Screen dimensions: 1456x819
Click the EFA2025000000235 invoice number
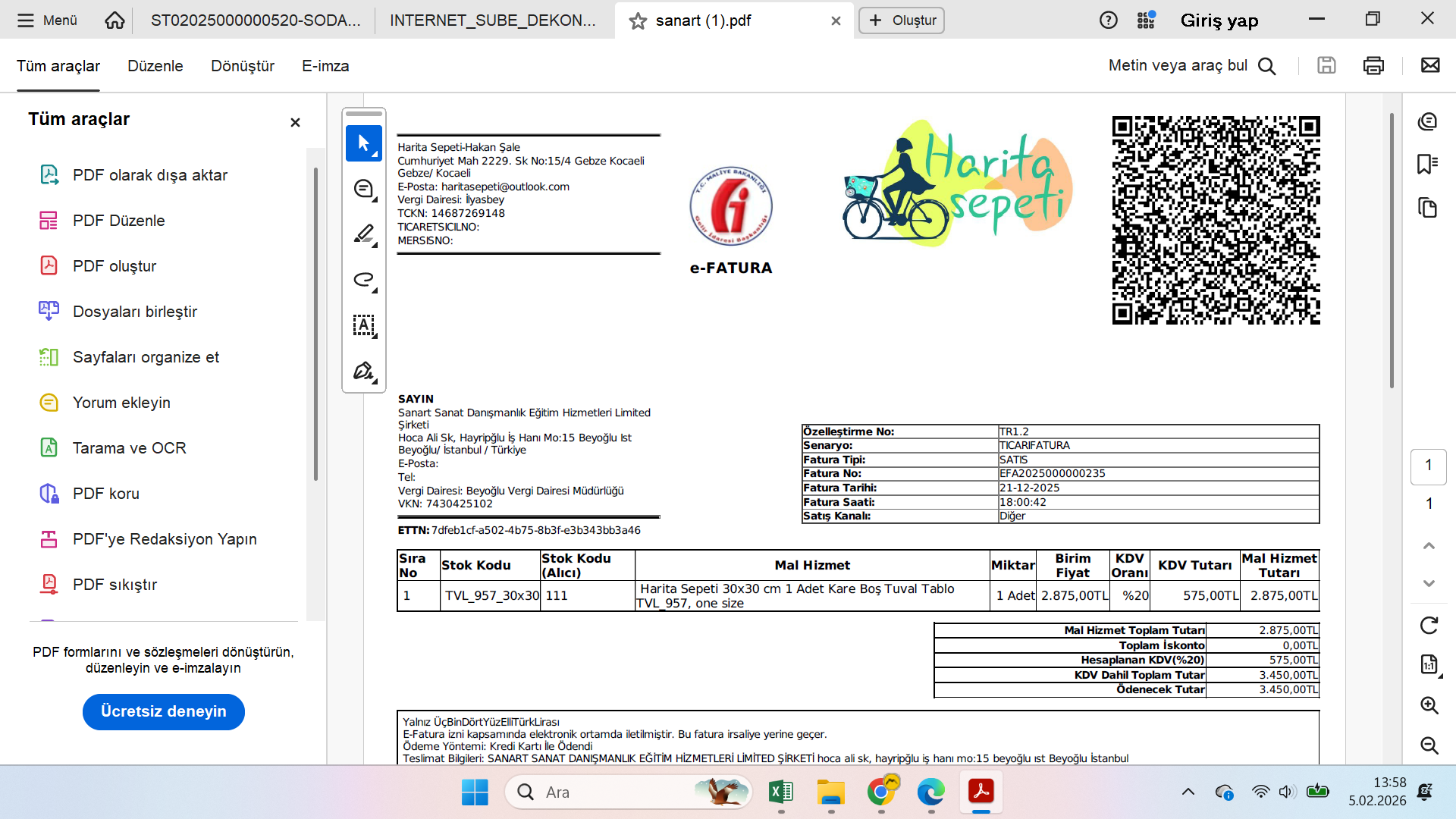tap(1052, 473)
